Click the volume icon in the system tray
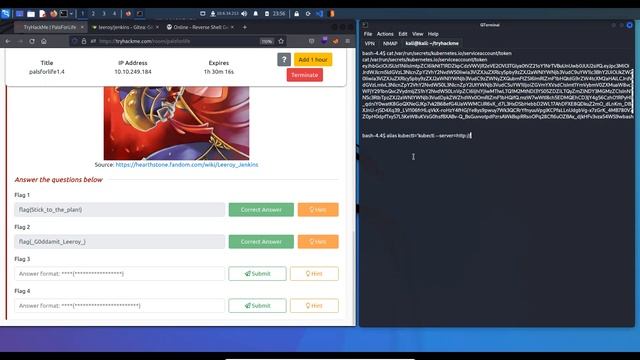This screenshot has width=640, height=360. coord(244,14)
